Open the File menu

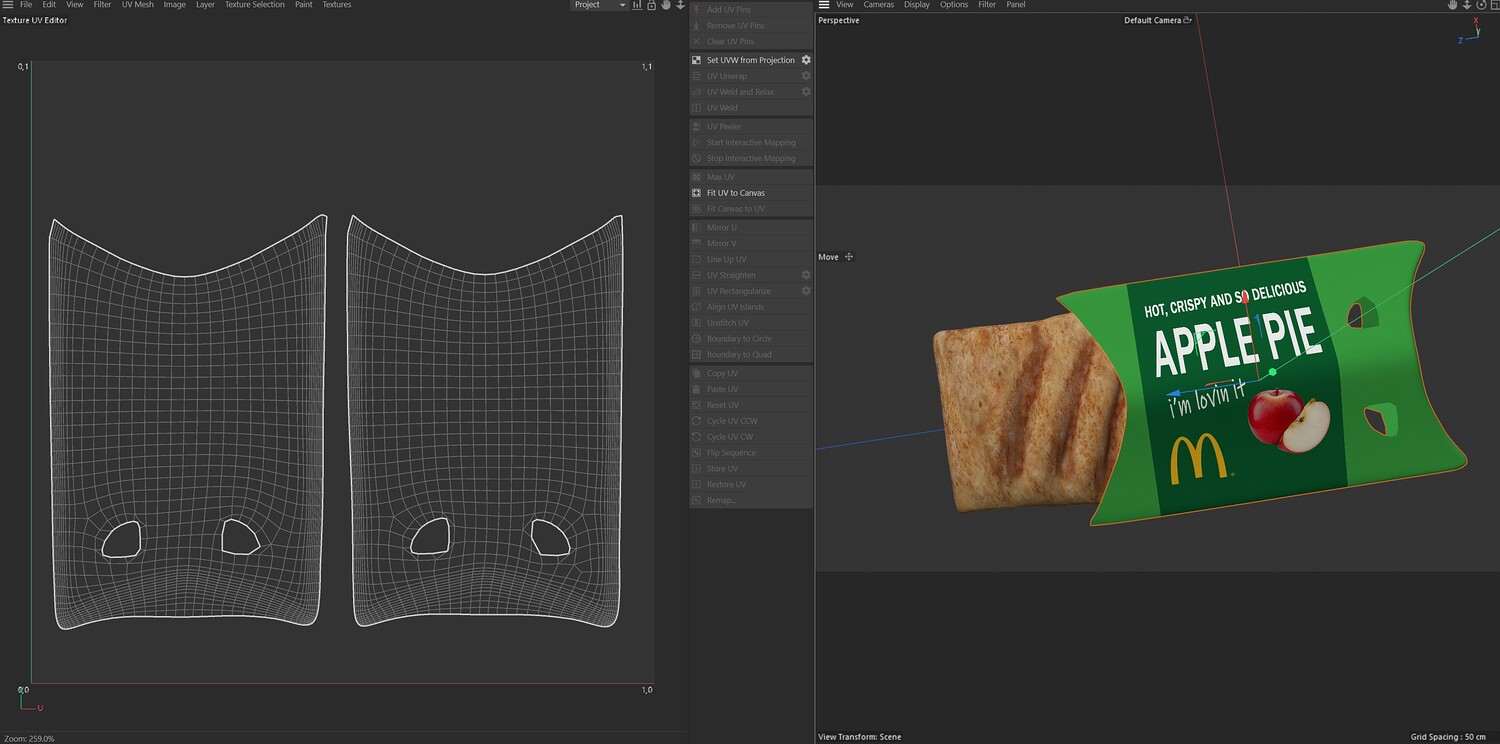click(x=26, y=5)
